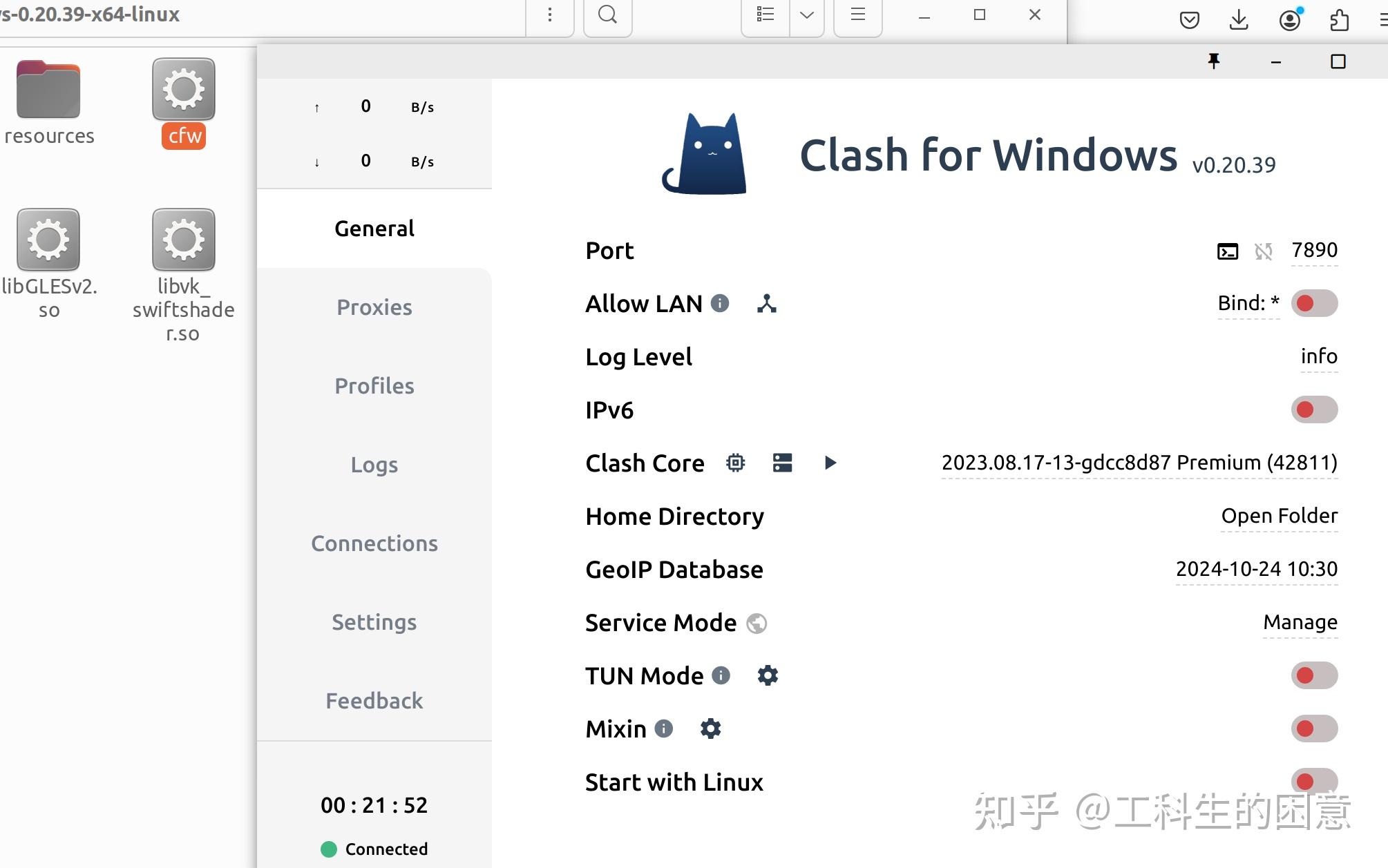Disable the TUN Mode switch

point(1313,675)
